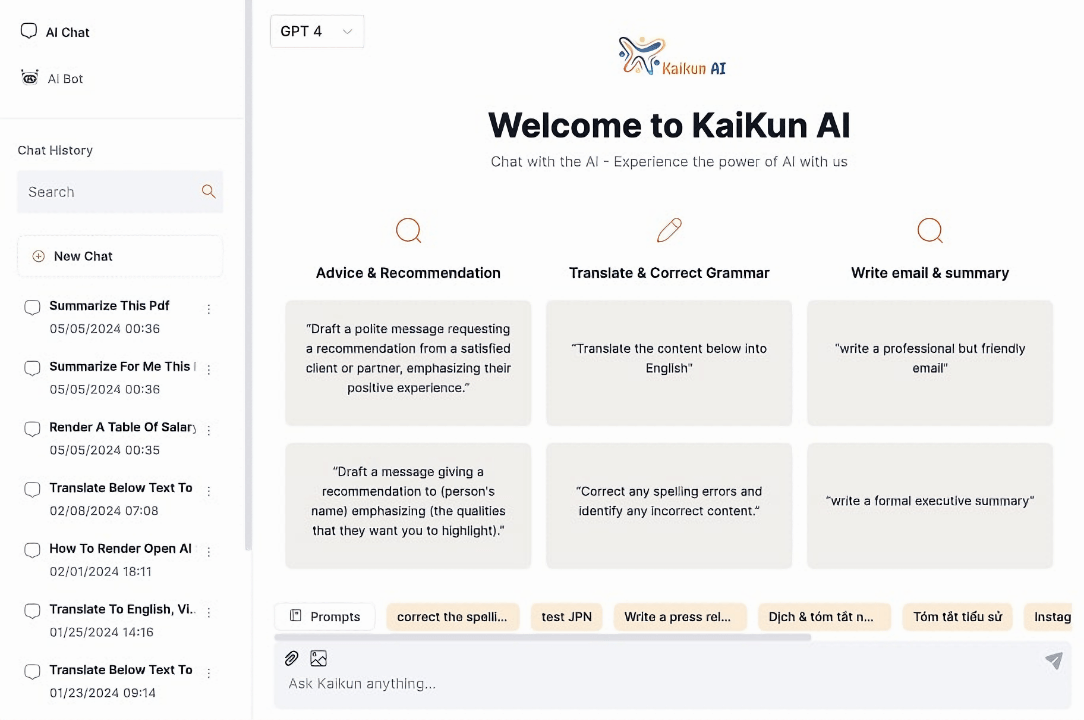Open options menu for Render A Table Of Salary

[x=208, y=430]
